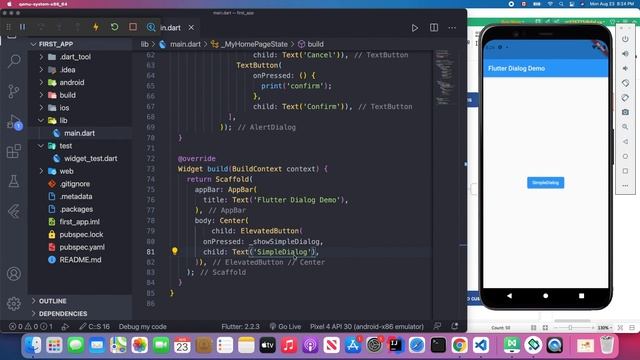
Task: Click Debug my code in status bar
Action: pos(142,327)
